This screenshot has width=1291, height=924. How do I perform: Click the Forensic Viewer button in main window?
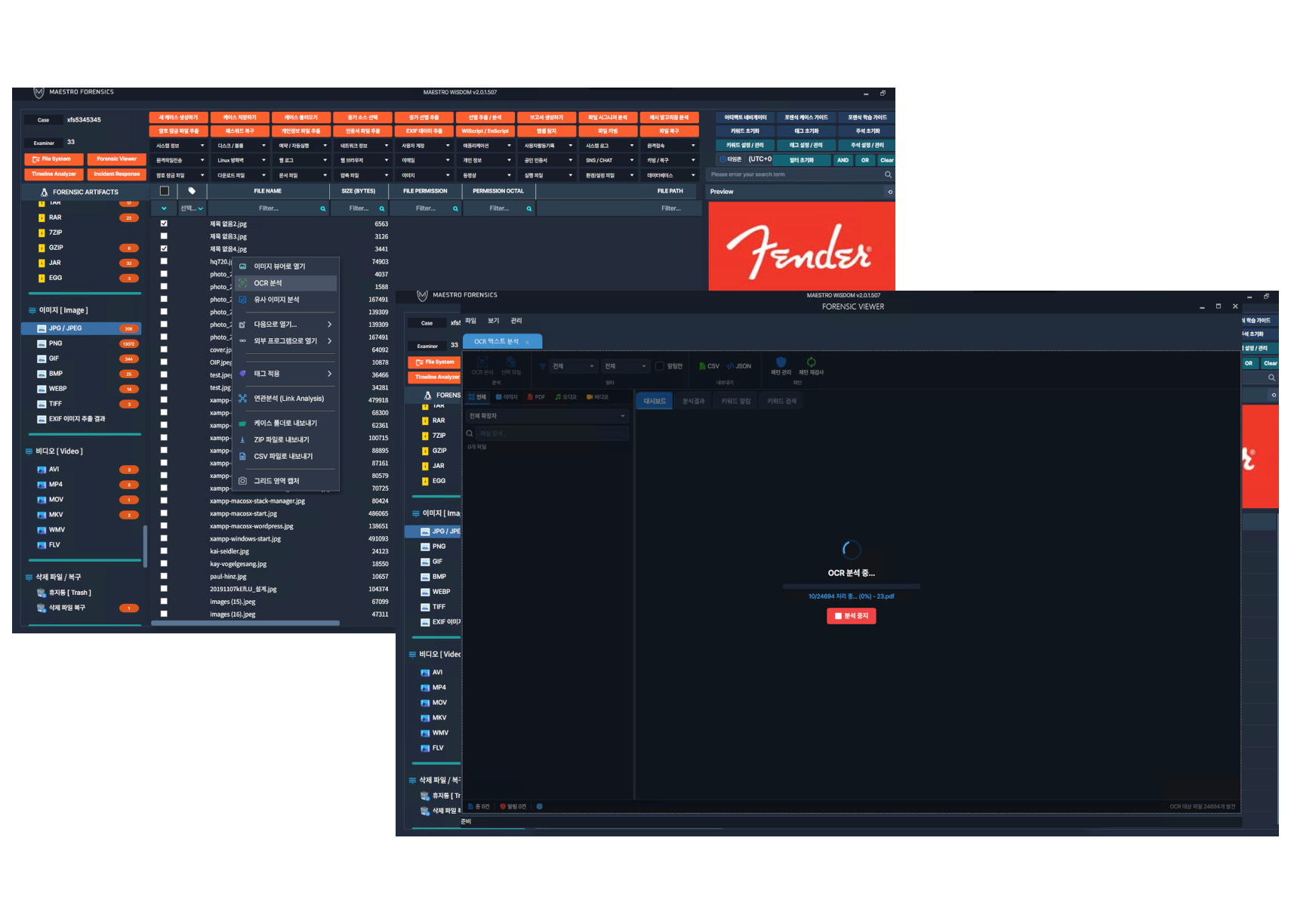click(116, 159)
